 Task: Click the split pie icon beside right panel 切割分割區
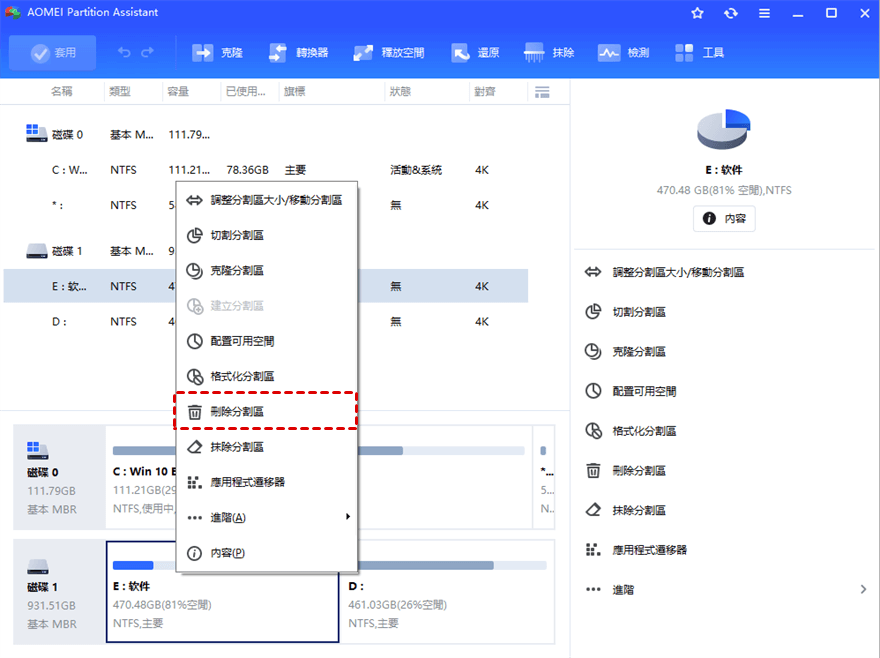click(593, 312)
